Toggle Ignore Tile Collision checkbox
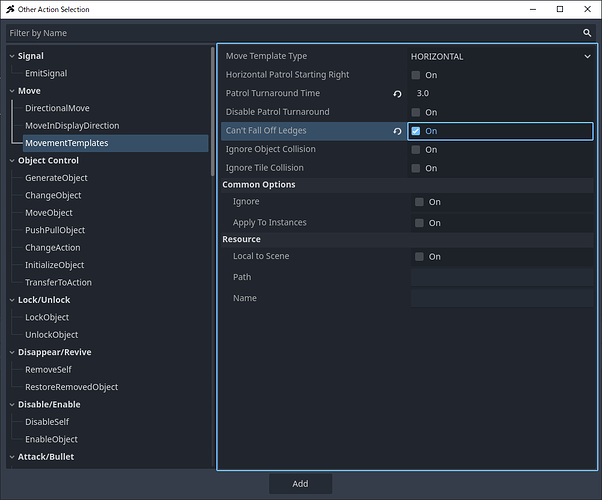Viewport: 602px width, 500px height. 416,168
